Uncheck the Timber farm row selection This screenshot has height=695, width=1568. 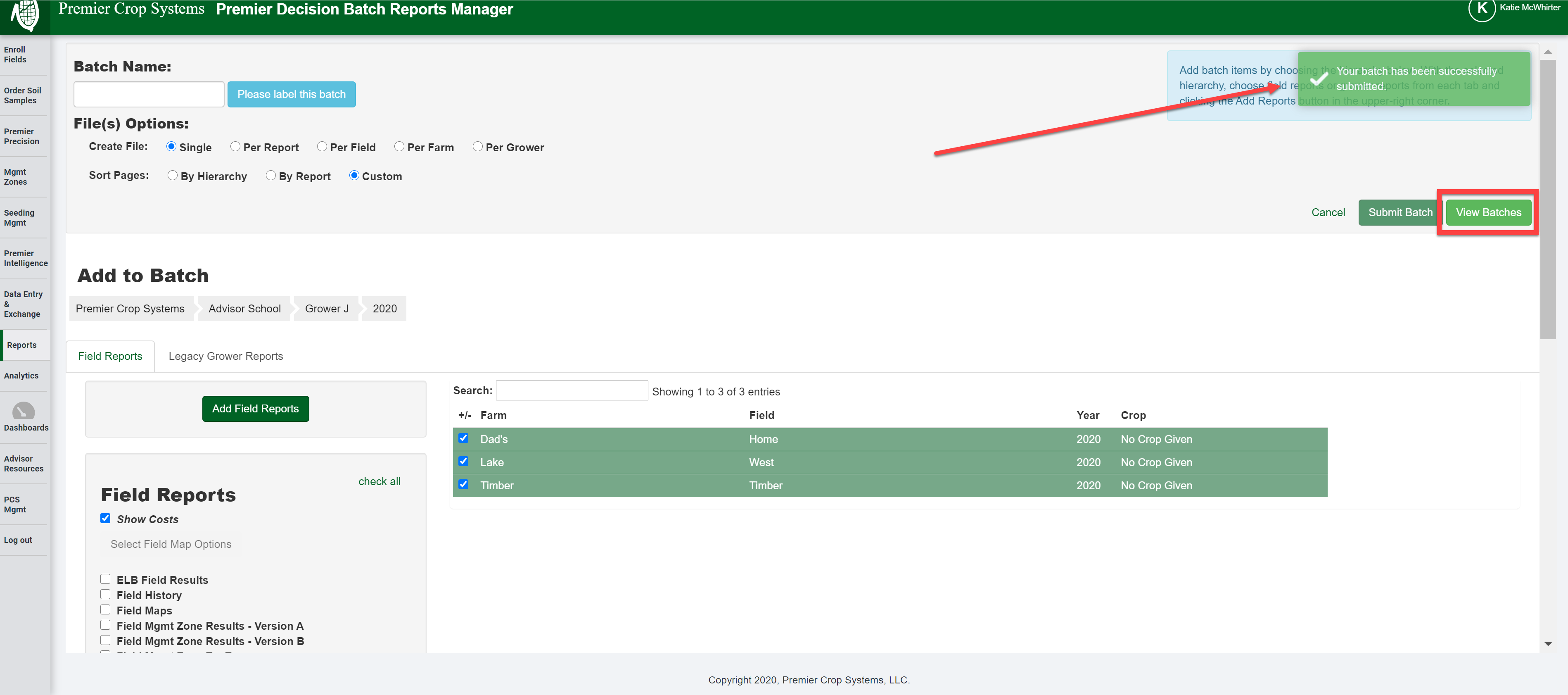click(x=463, y=484)
